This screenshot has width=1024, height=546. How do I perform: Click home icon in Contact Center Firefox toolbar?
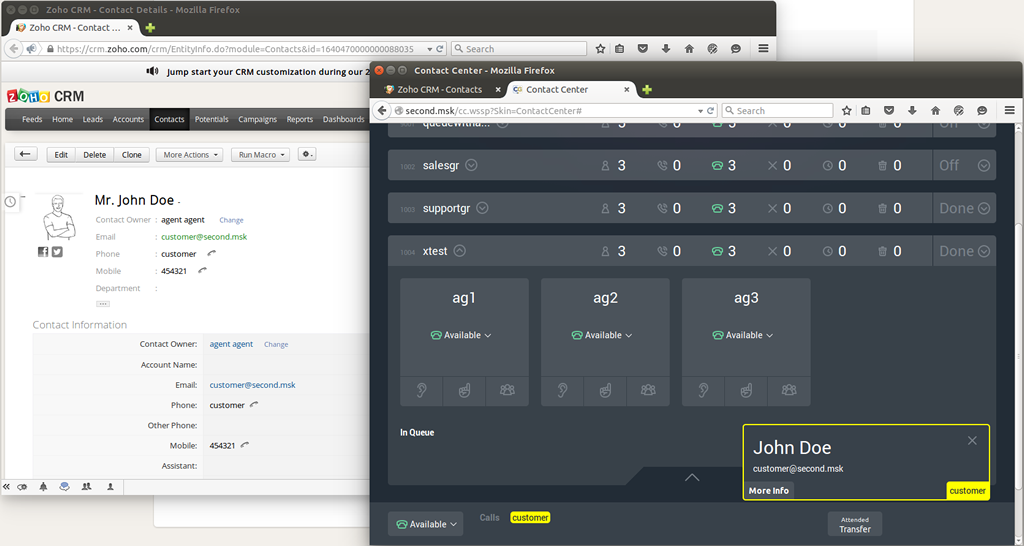click(x=935, y=110)
